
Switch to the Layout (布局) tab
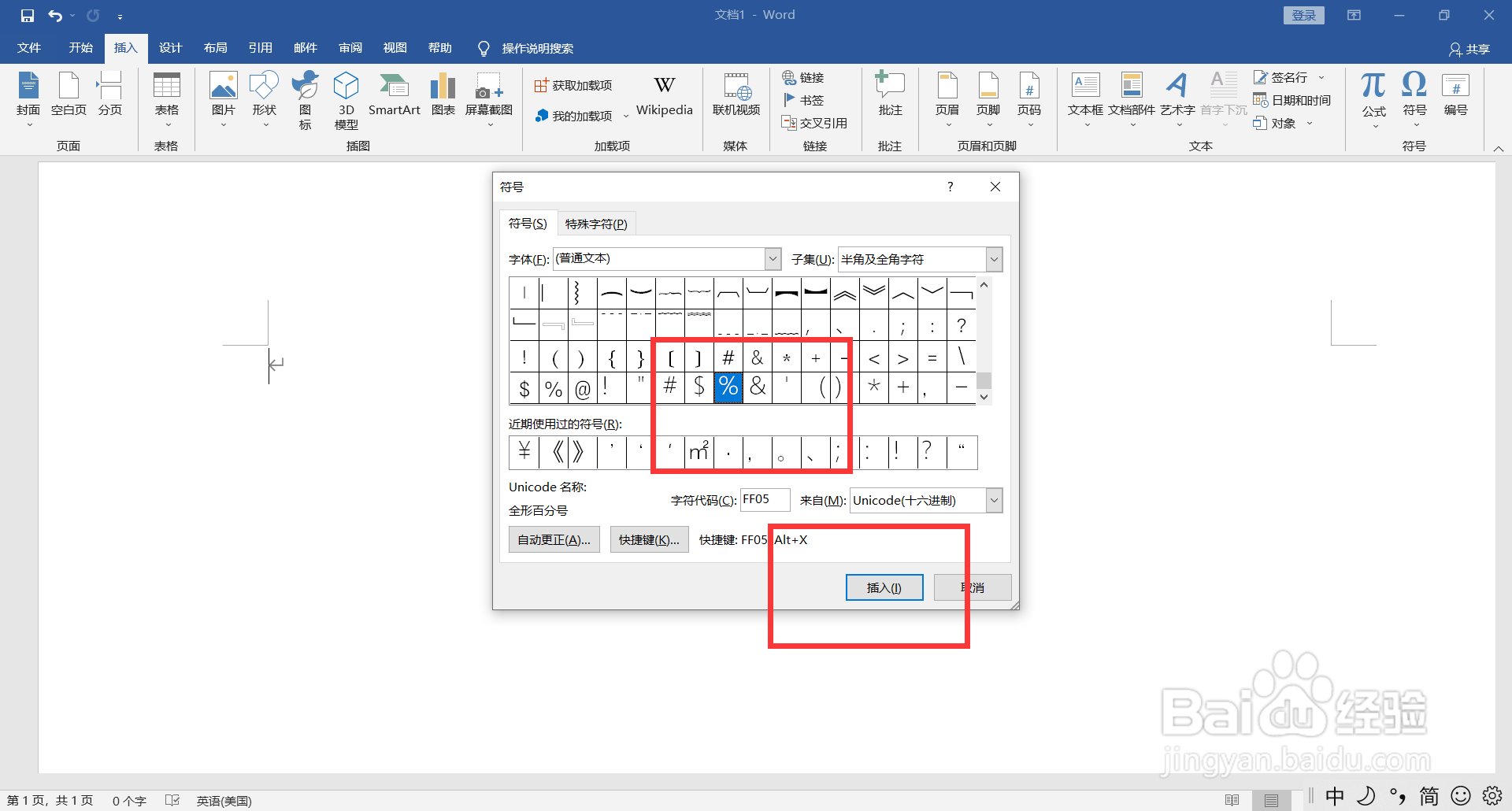pos(215,48)
